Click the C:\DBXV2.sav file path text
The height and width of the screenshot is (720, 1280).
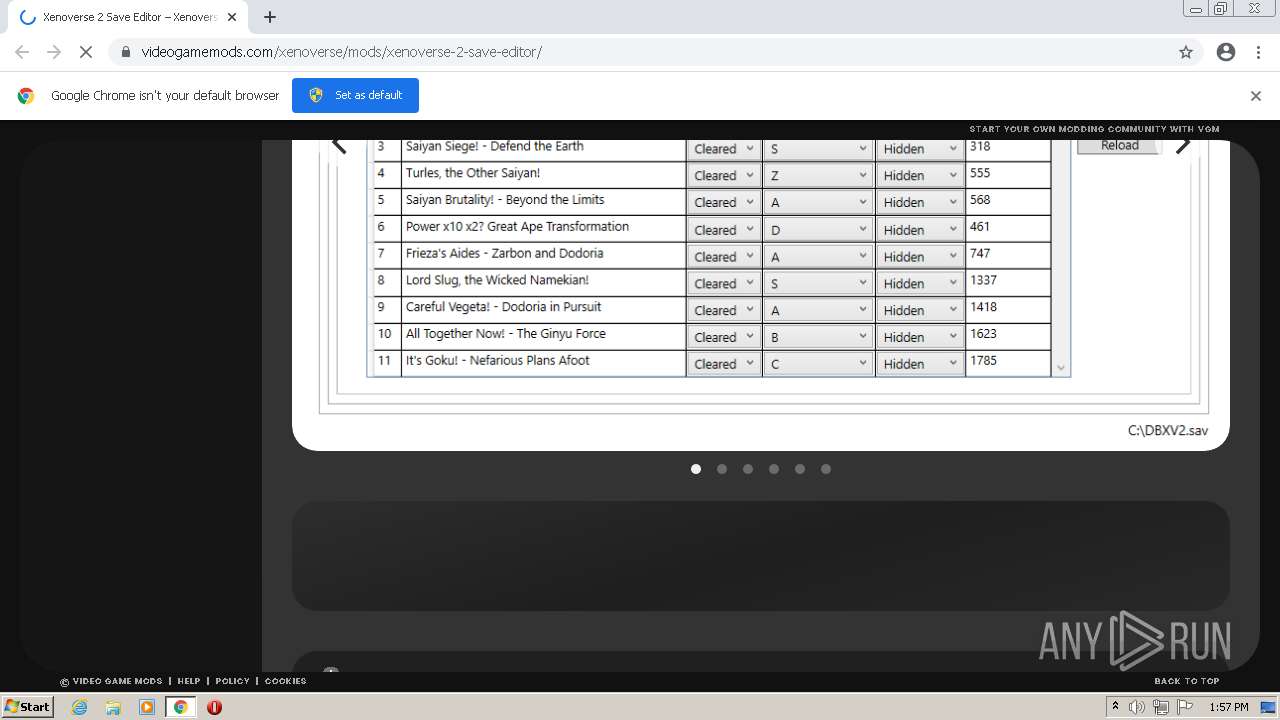(1168, 431)
